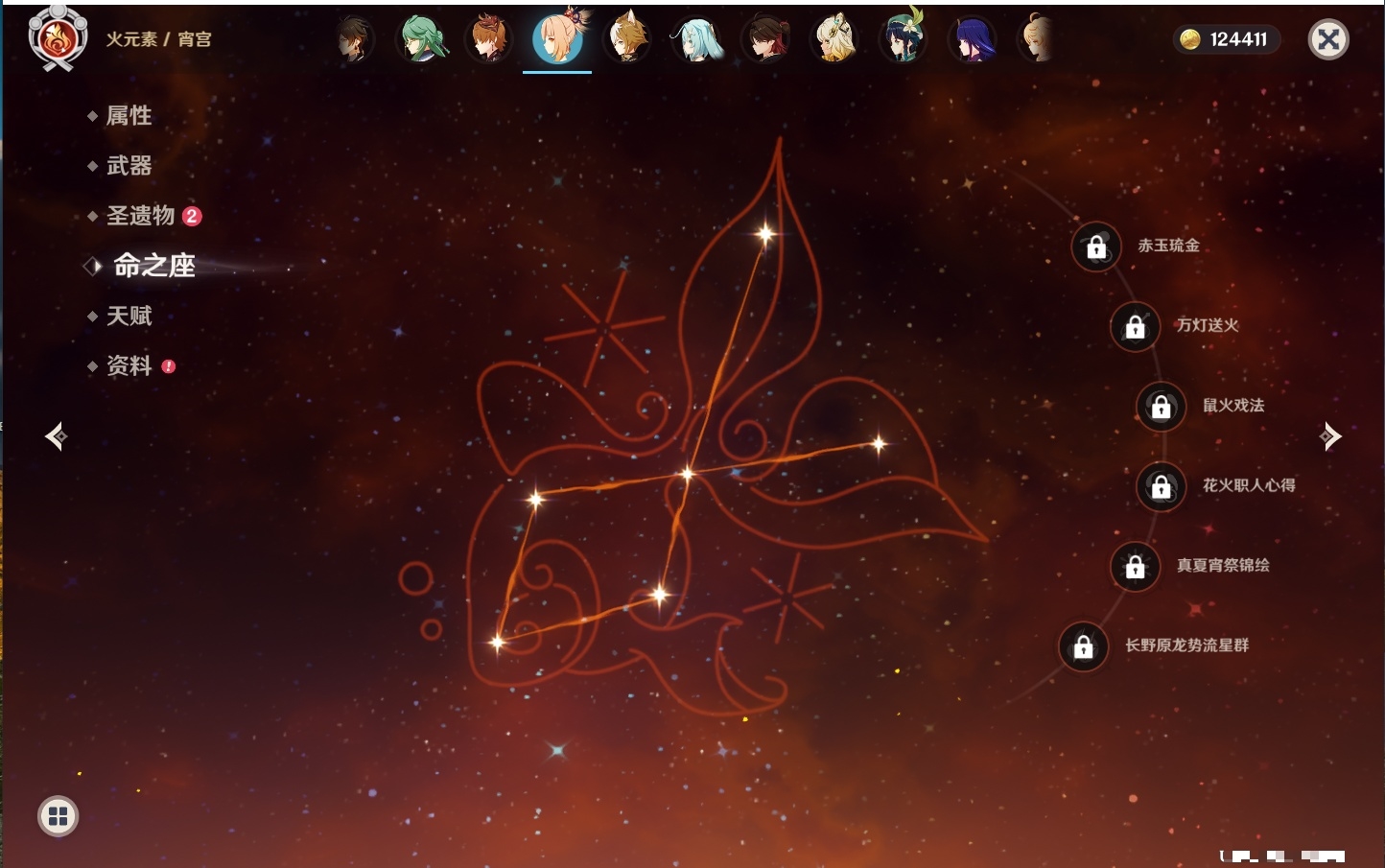This screenshot has width=1385, height=868.
Task: Click the lock icon beside 万灯送火
Action: click(x=1136, y=326)
